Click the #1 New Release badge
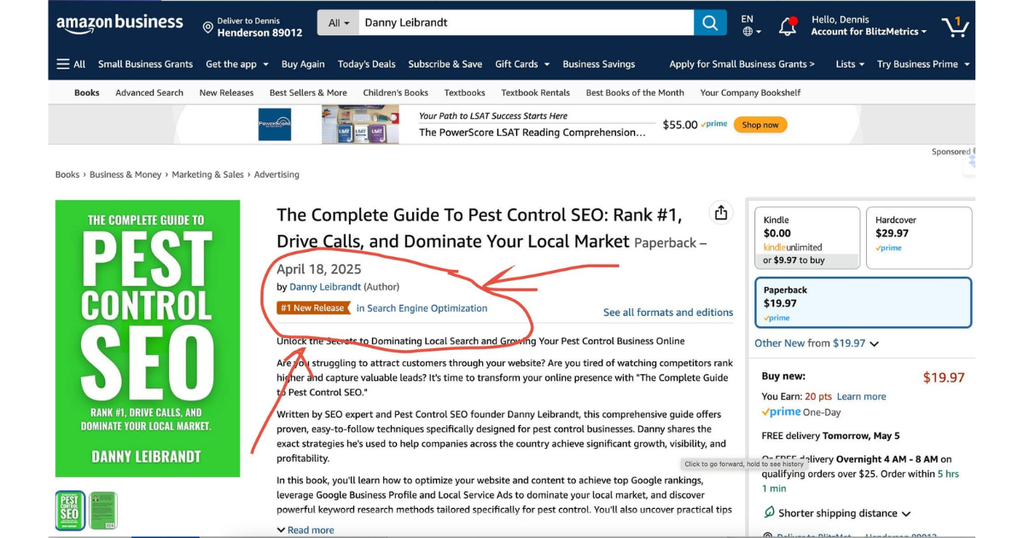This screenshot has width=1024, height=538. (313, 308)
